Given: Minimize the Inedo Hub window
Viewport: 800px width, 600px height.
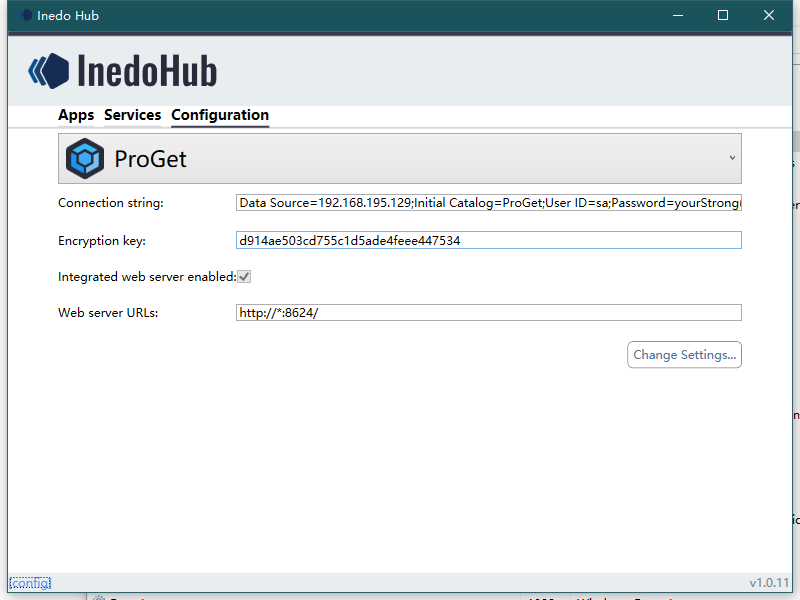Looking at the screenshot, I should coord(678,15).
